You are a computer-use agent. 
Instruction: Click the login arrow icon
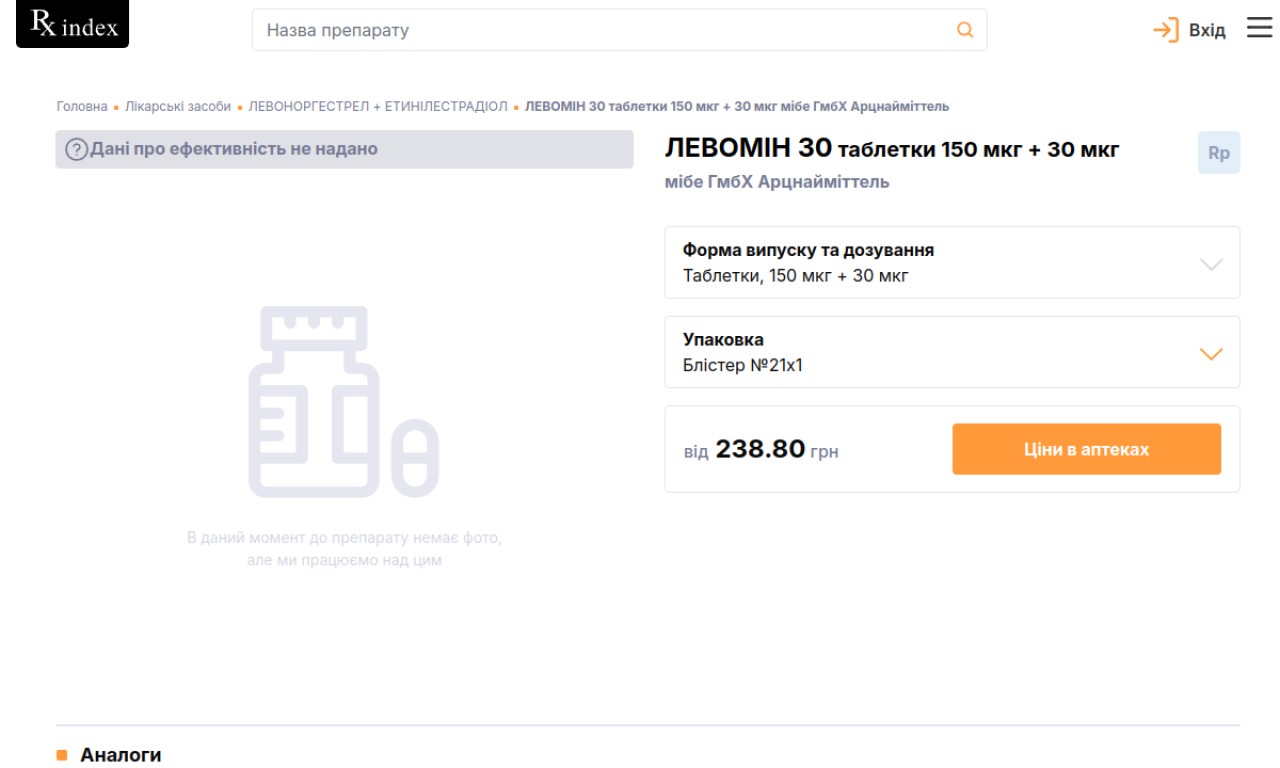click(x=1166, y=30)
